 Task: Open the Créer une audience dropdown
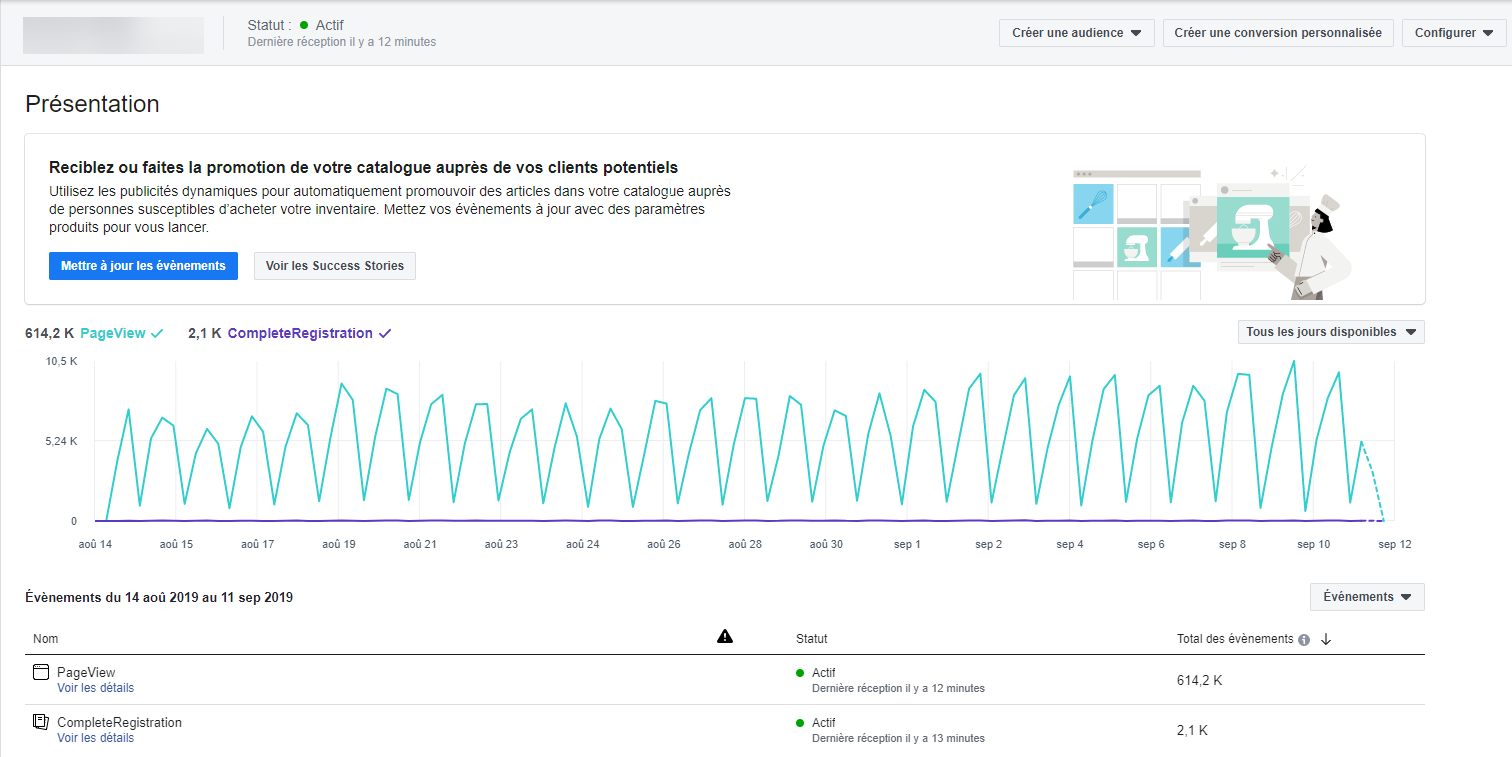point(1076,33)
